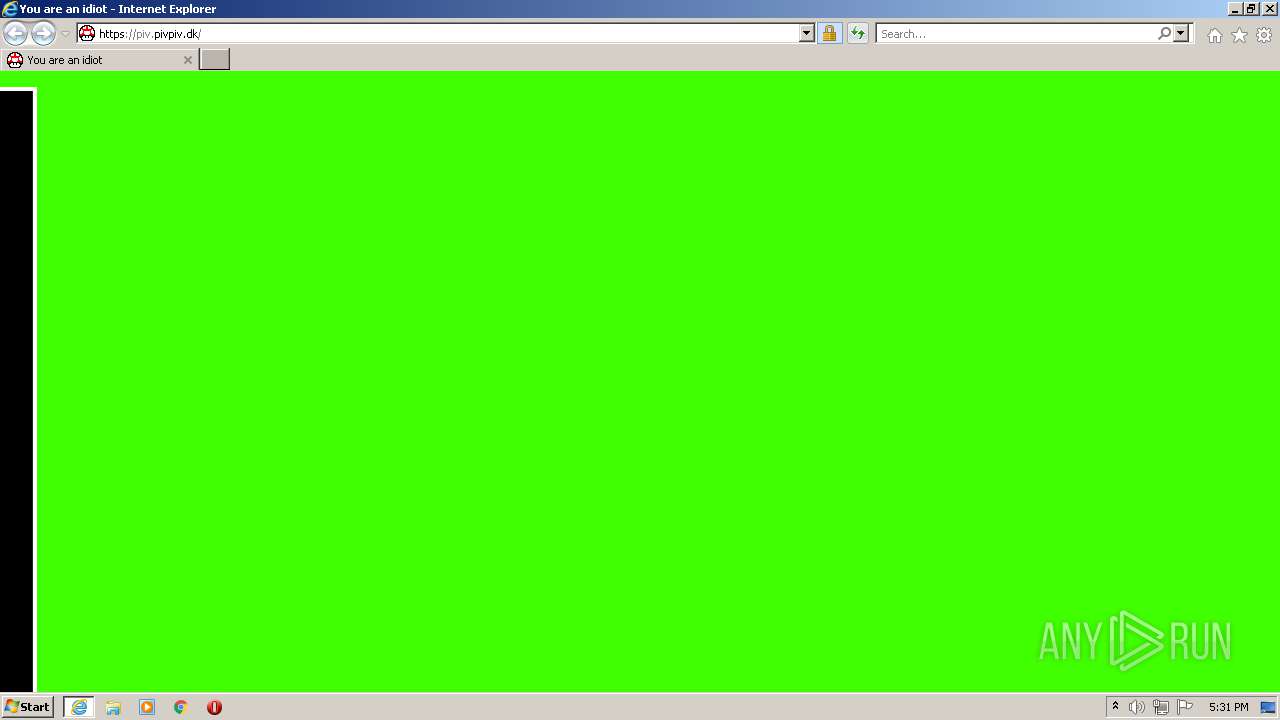This screenshot has height=720, width=1280.
Task: Open the network tray icon
Action: pyautogui.click(x=1161, y=707)
